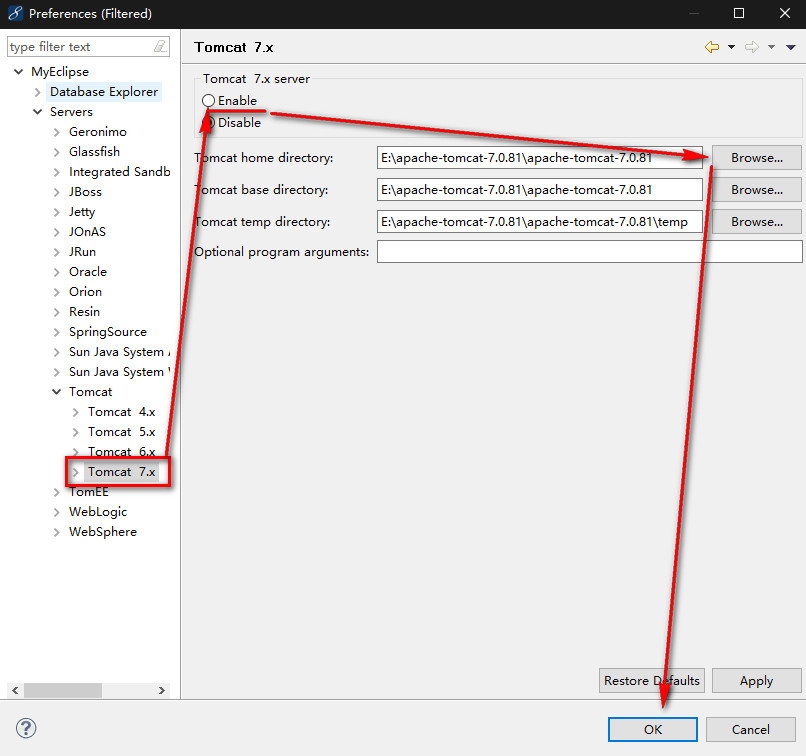806x756 pixels.
Task: Browse for Tomcat home directory
Action: [757, 158]
